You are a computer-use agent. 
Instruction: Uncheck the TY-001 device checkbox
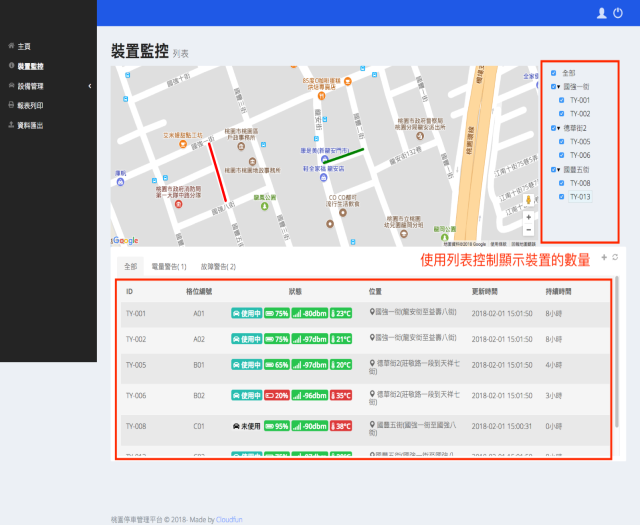[561, 101]
